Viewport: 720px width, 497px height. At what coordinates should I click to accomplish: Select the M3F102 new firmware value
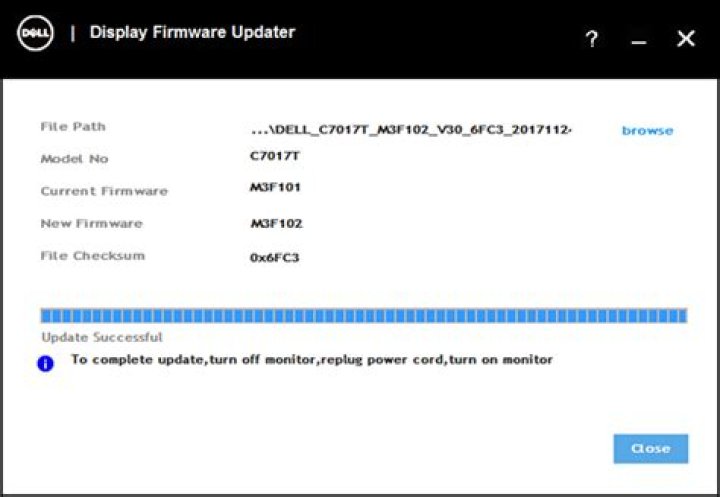[276, 223]
